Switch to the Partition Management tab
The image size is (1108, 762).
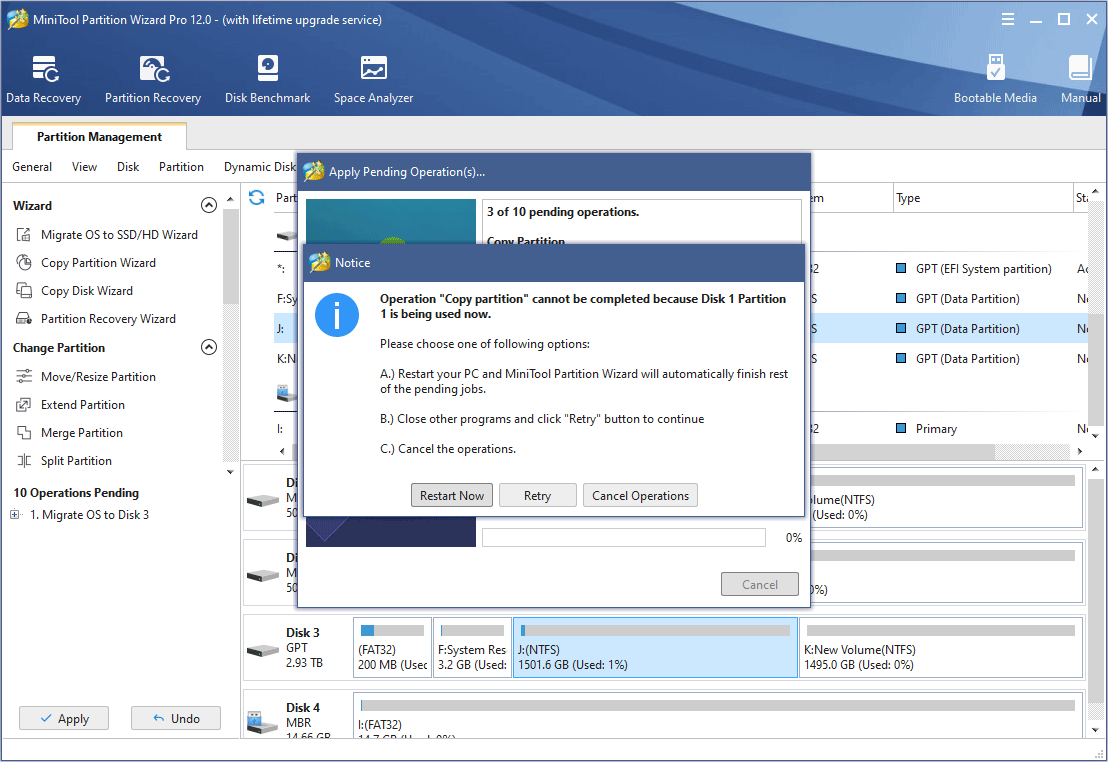[99, 136]
